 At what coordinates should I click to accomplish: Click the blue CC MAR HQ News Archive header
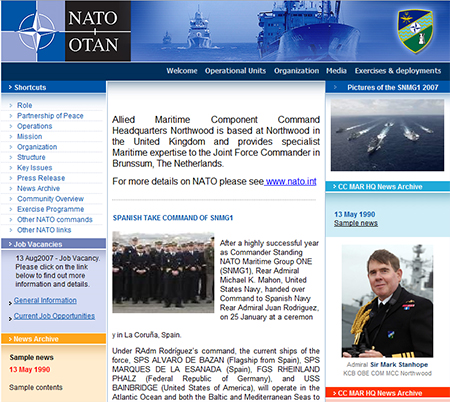click(388, 187)
